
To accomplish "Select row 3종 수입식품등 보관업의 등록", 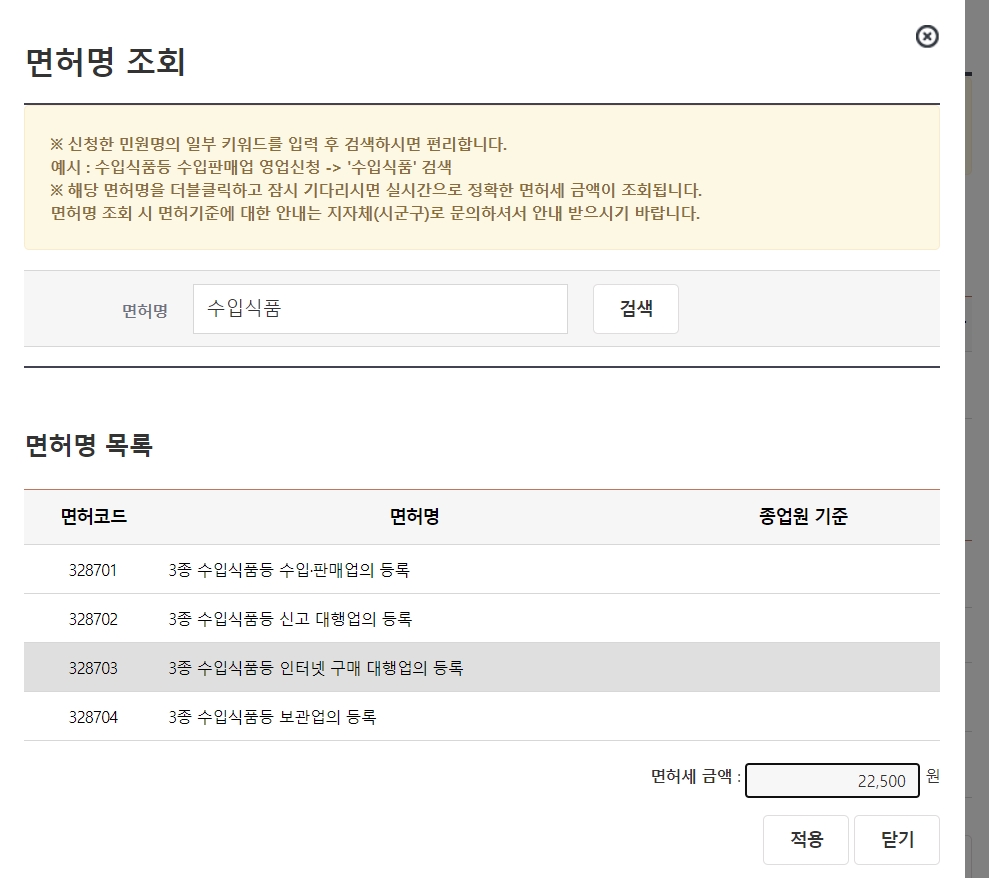I will click(x=482, y=717).
